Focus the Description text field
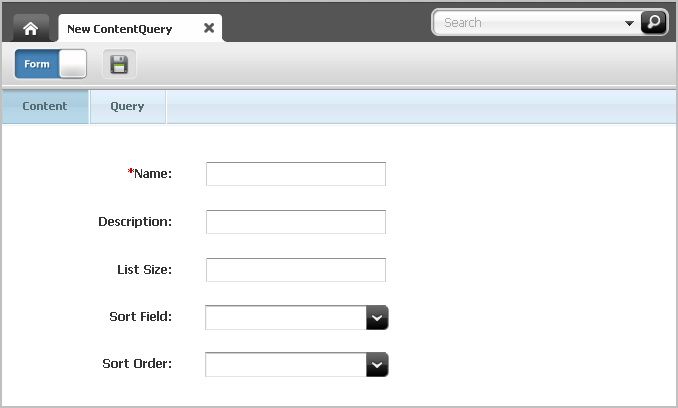This screenshot has height=408, width=678. (296, 222)
